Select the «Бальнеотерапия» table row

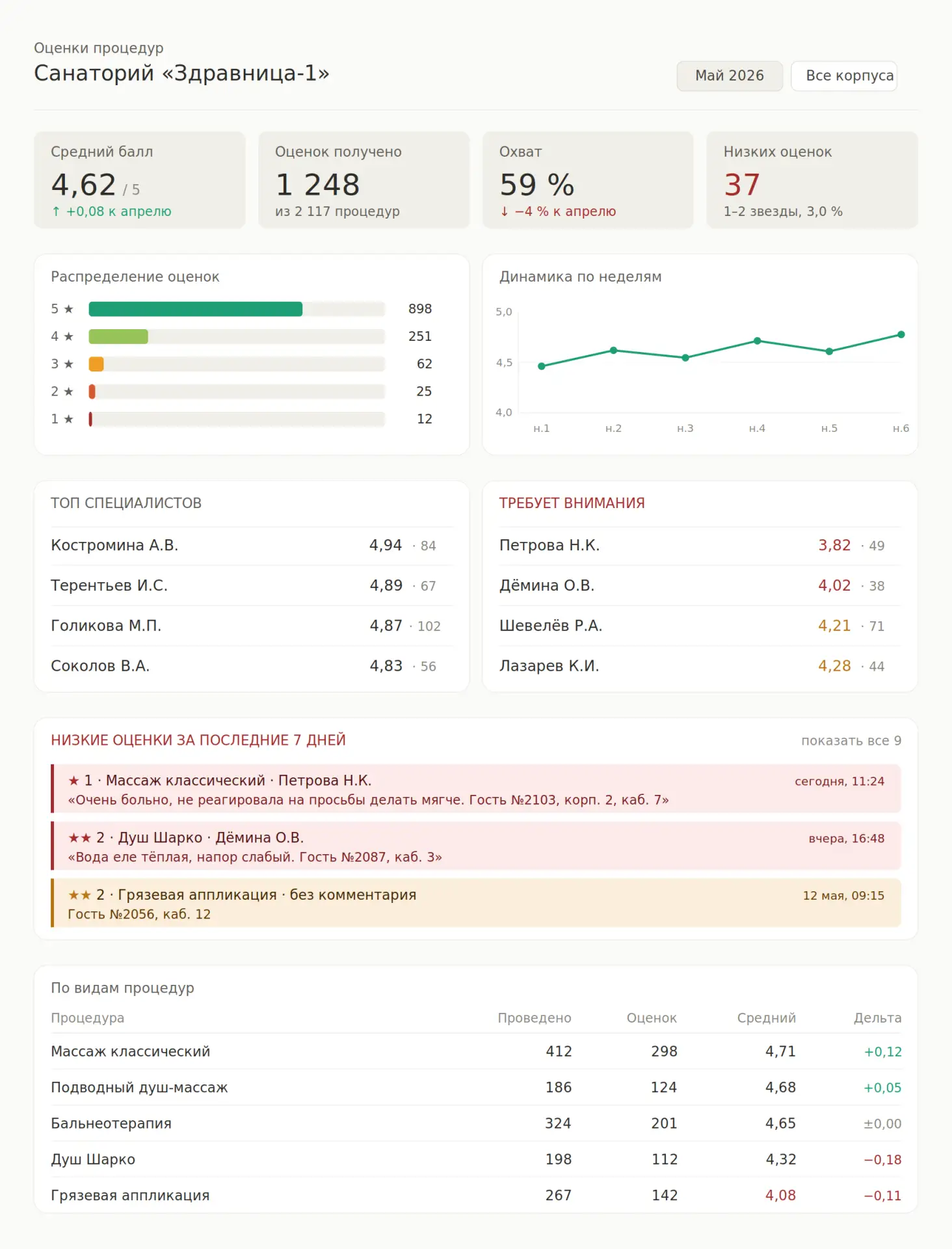(476, 1123)
